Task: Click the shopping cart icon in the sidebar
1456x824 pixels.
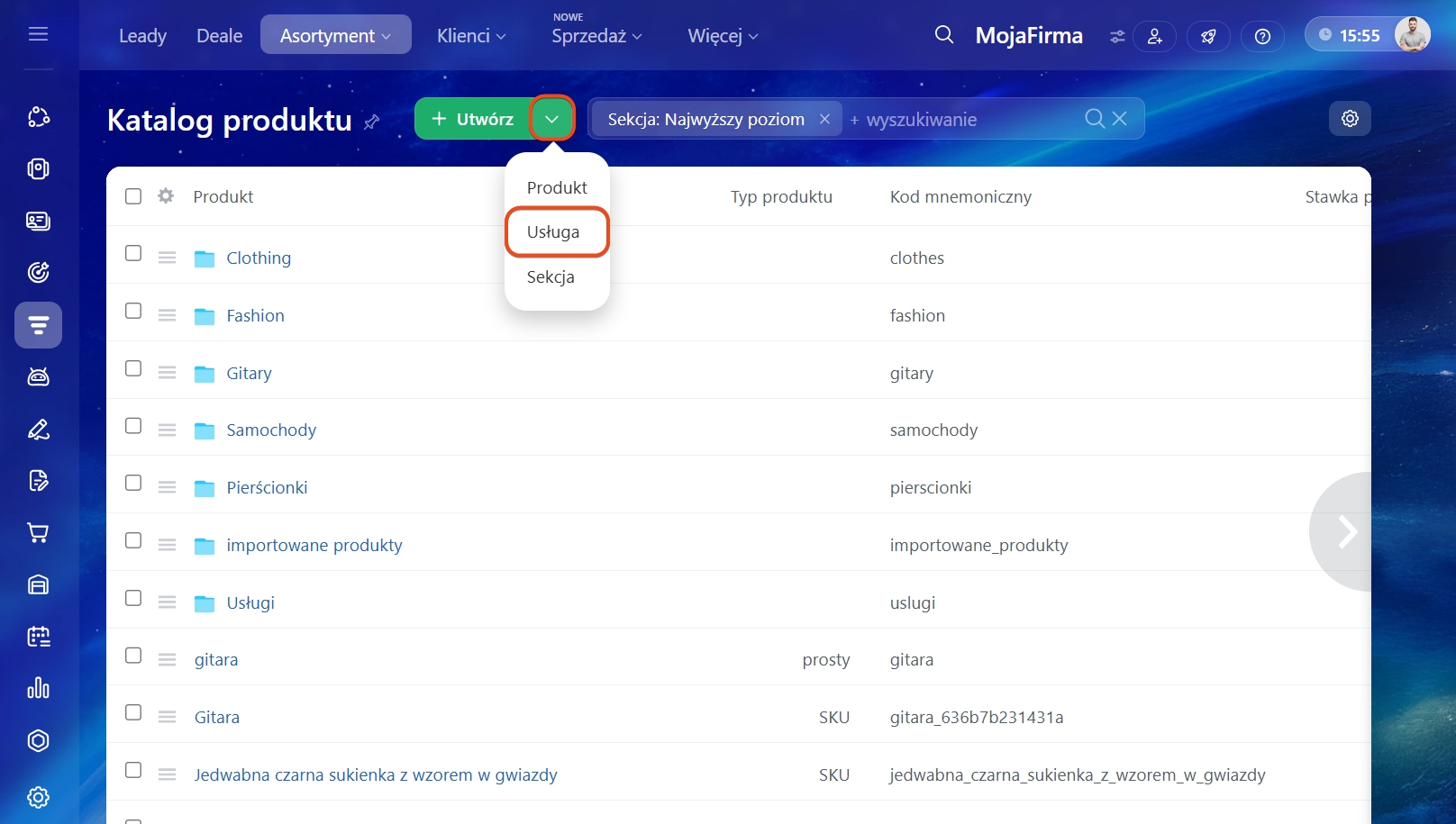Action: [x=38, y=533]
